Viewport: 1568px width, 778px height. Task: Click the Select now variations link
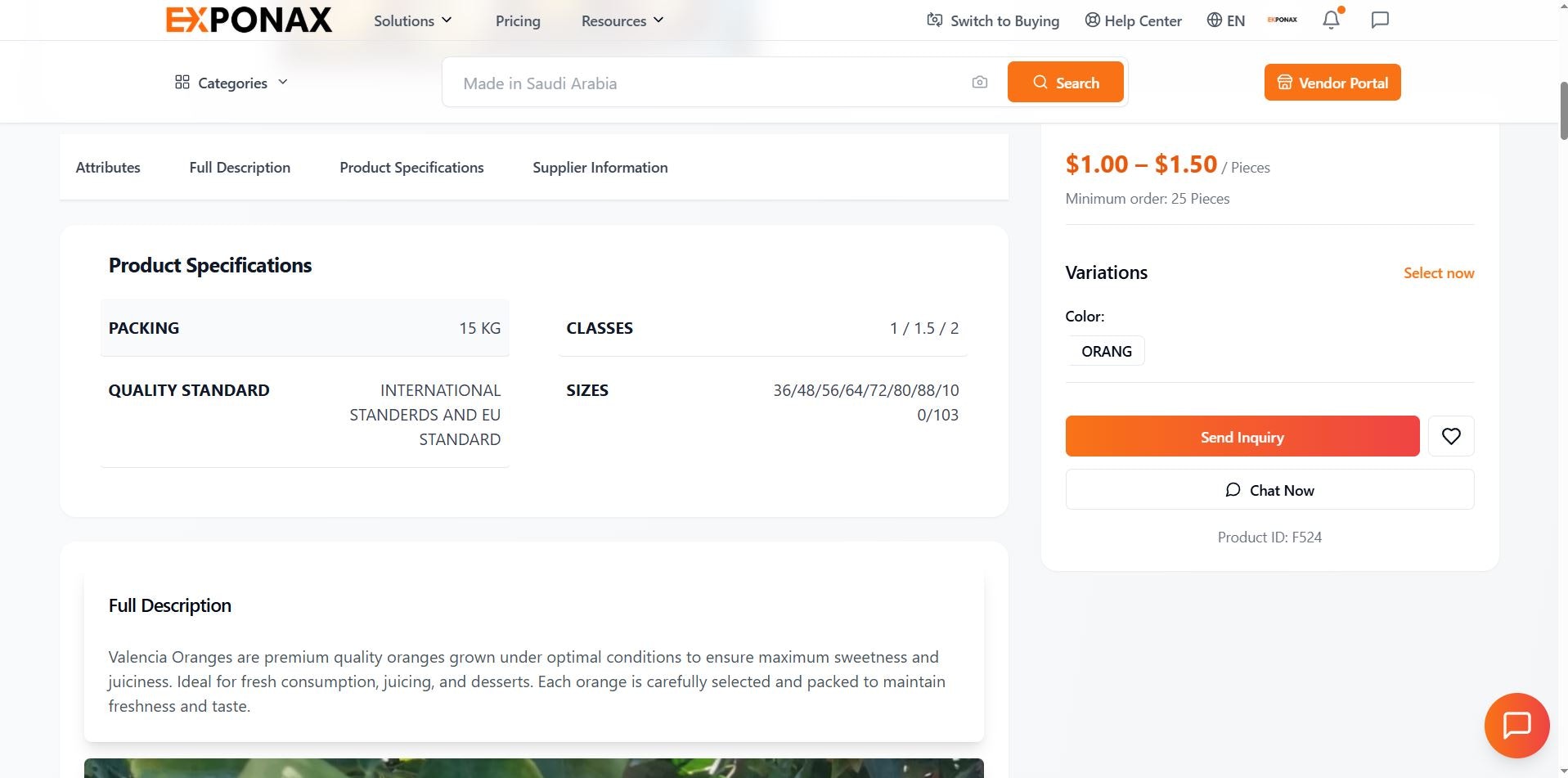coord(1438,272)
